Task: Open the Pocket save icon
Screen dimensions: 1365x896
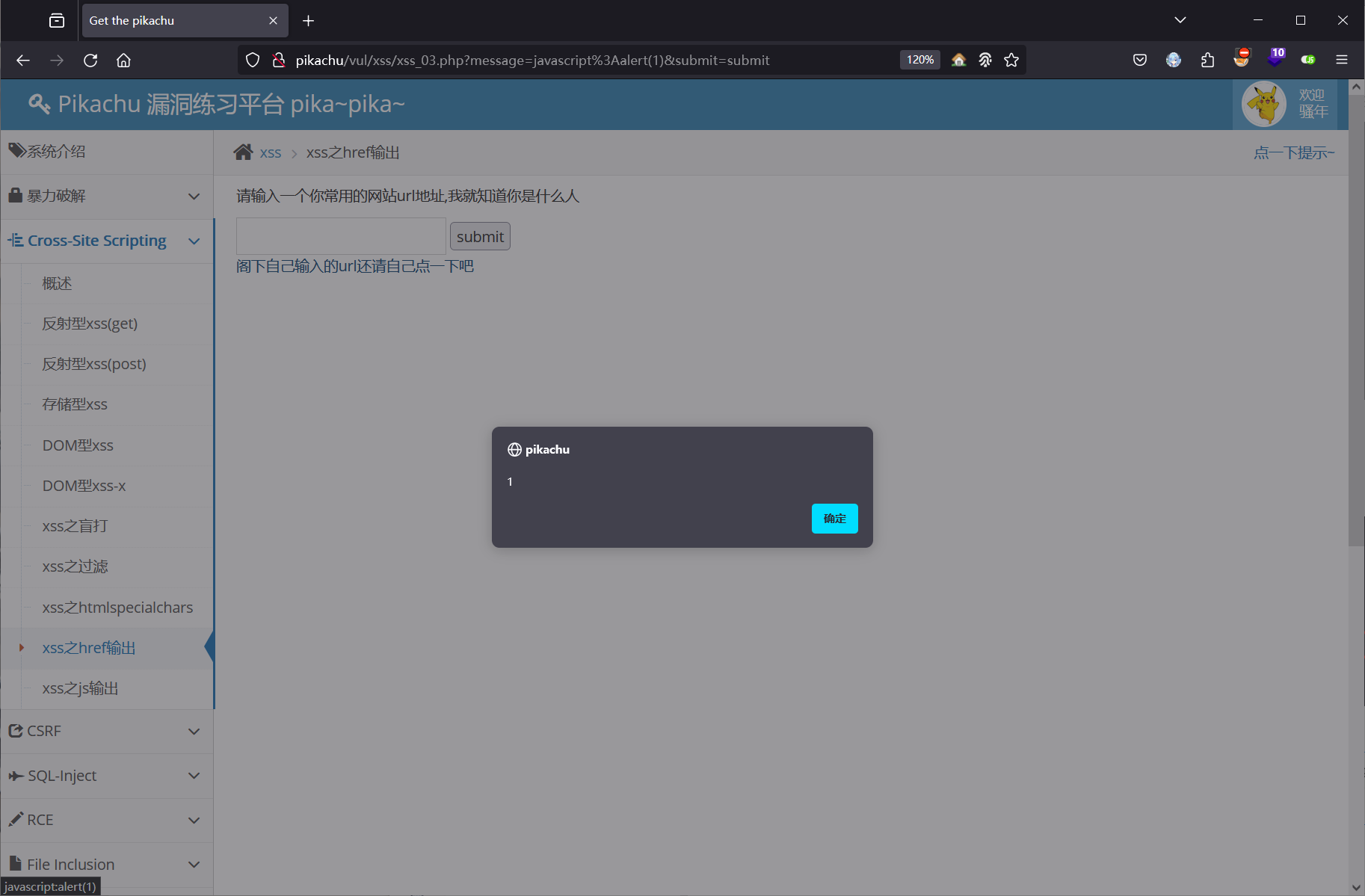Action: pyautogui.click(x=1140, y=60)
